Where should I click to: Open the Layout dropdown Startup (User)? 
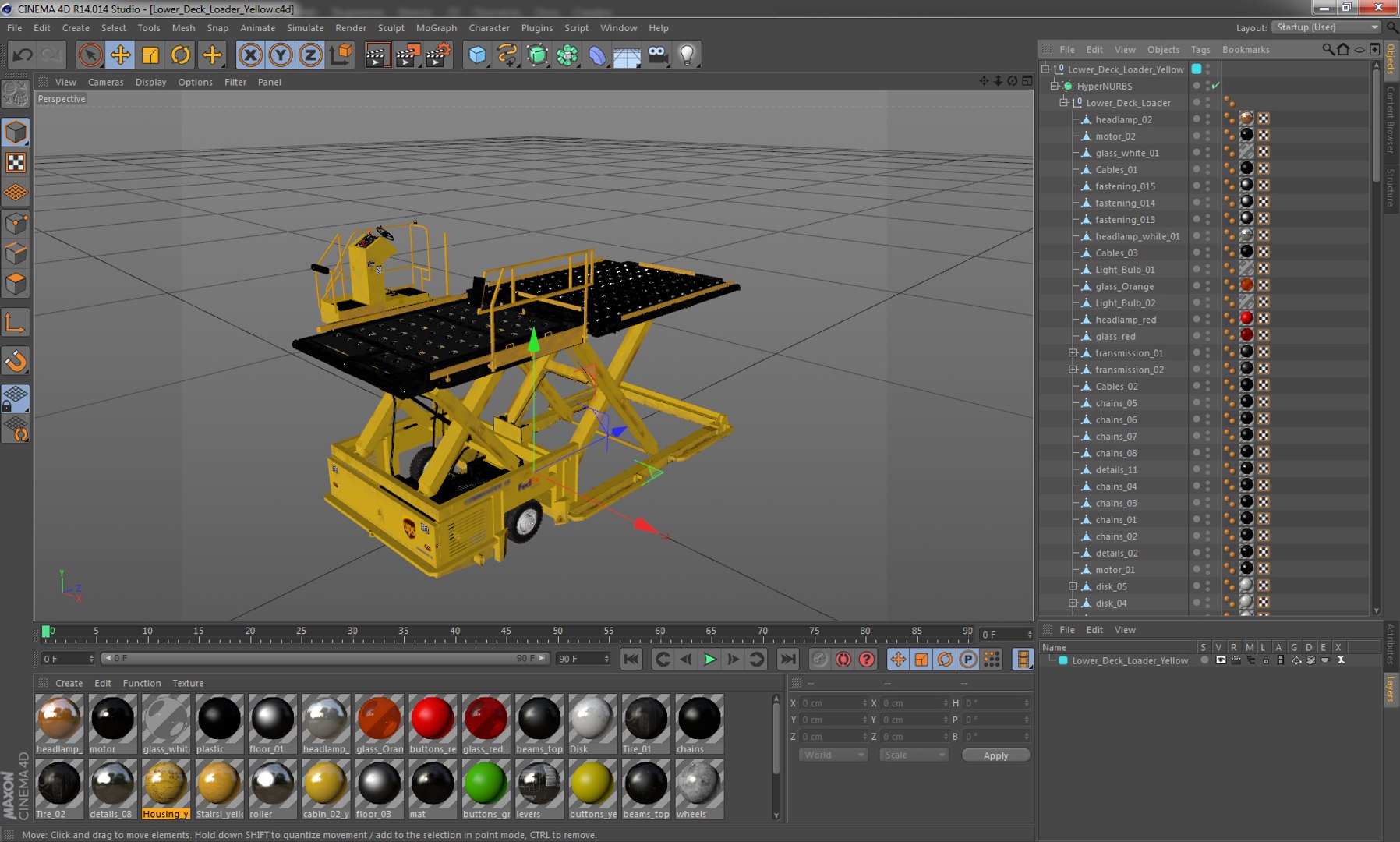(x=1326, y=27)
